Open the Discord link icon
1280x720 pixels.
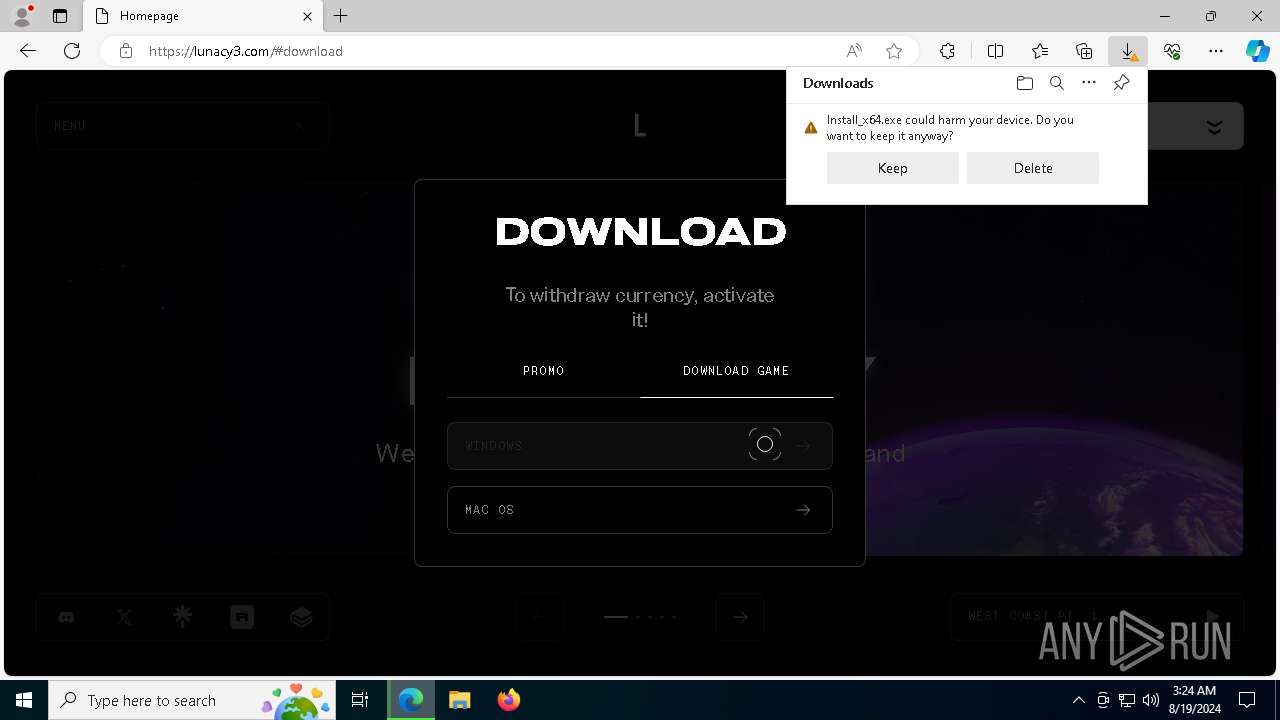click(66, 617)
